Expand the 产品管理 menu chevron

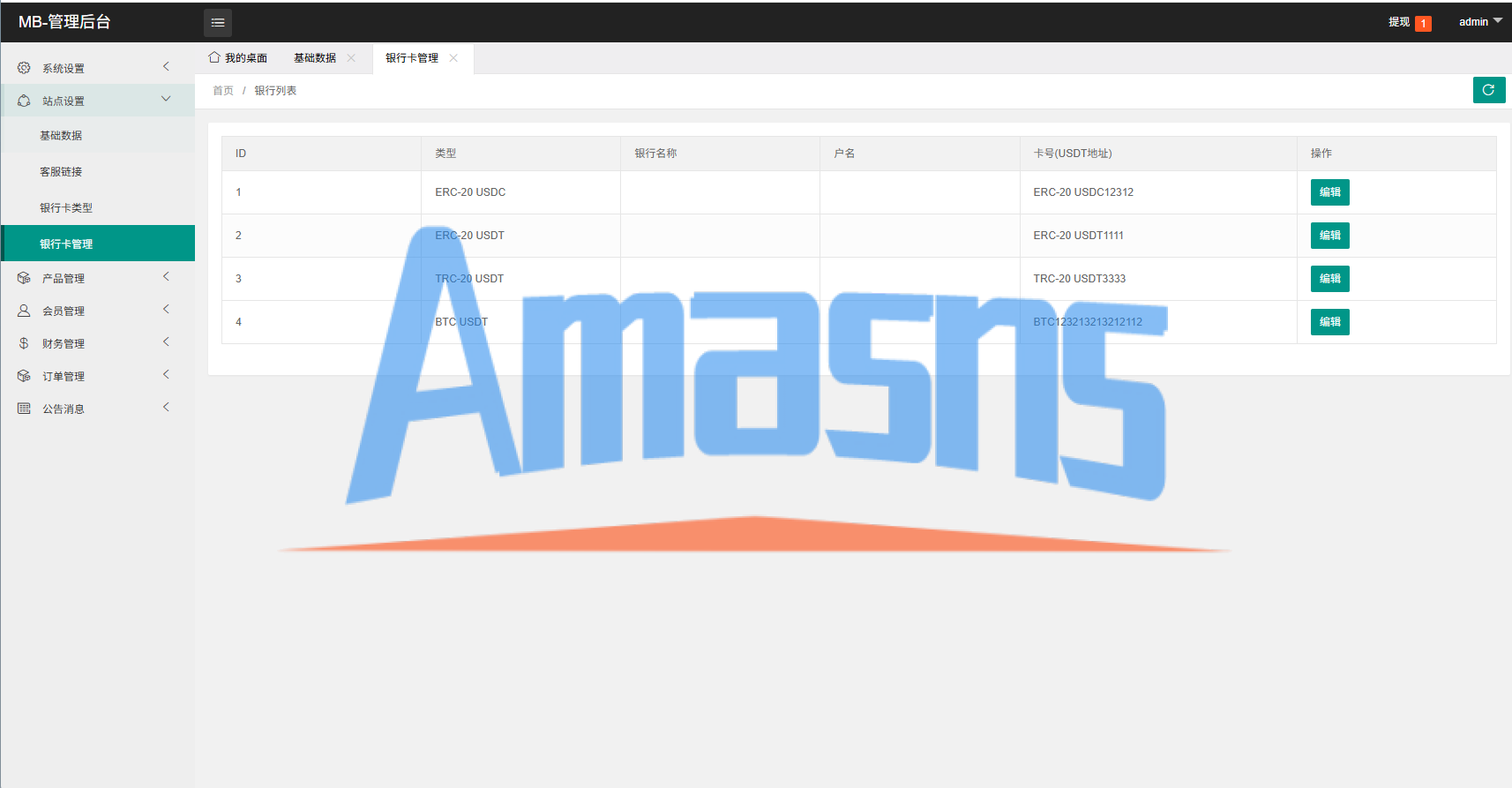pos(166,277)
